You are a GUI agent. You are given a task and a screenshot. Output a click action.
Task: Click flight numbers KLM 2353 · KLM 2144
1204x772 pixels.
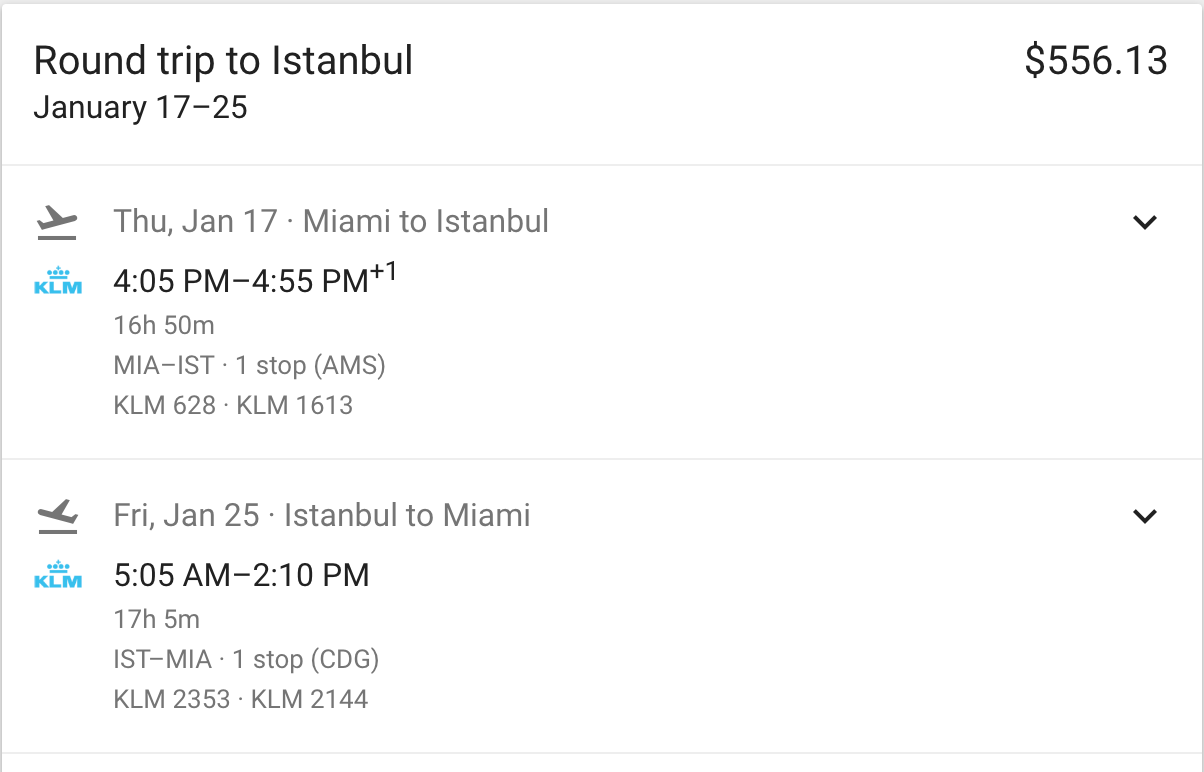[241, 699]
